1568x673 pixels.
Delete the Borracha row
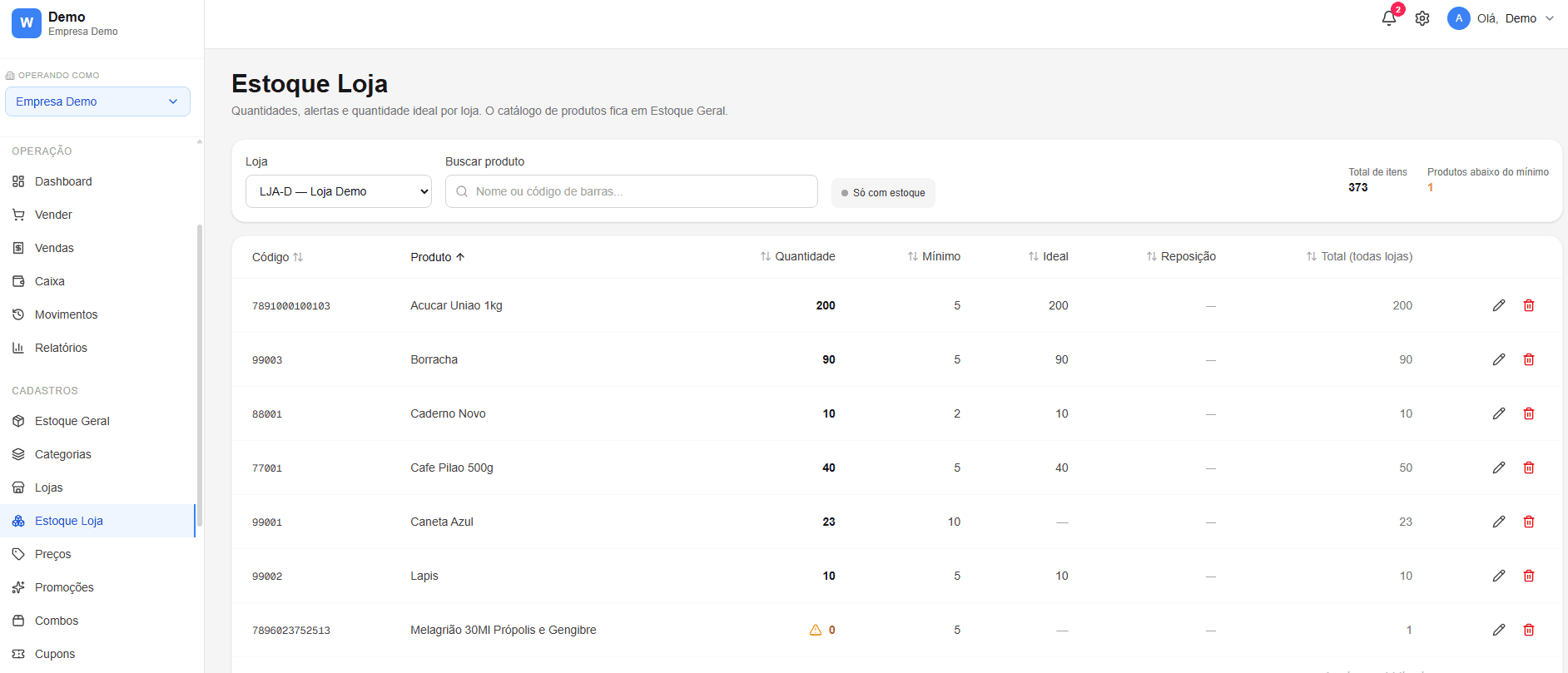[x=1529, y=359]
